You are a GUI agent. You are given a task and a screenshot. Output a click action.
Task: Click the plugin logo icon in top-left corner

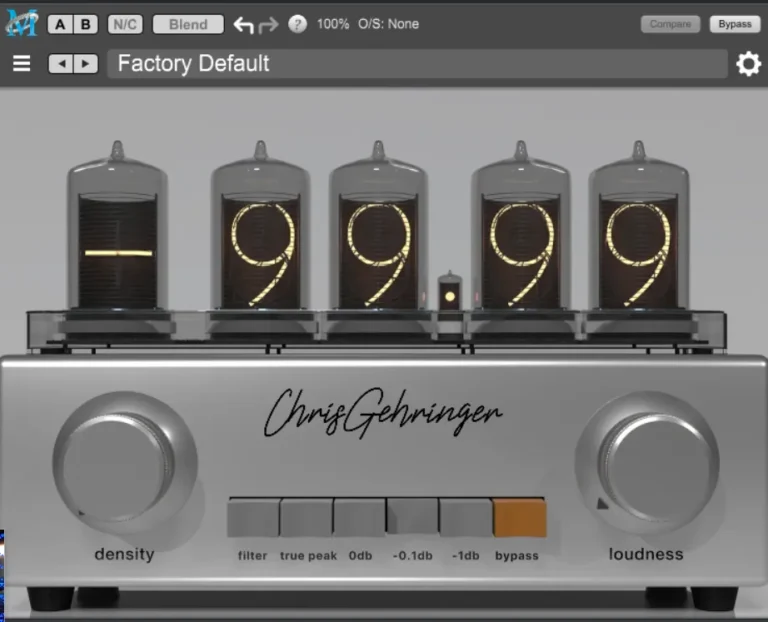point(21,22)
